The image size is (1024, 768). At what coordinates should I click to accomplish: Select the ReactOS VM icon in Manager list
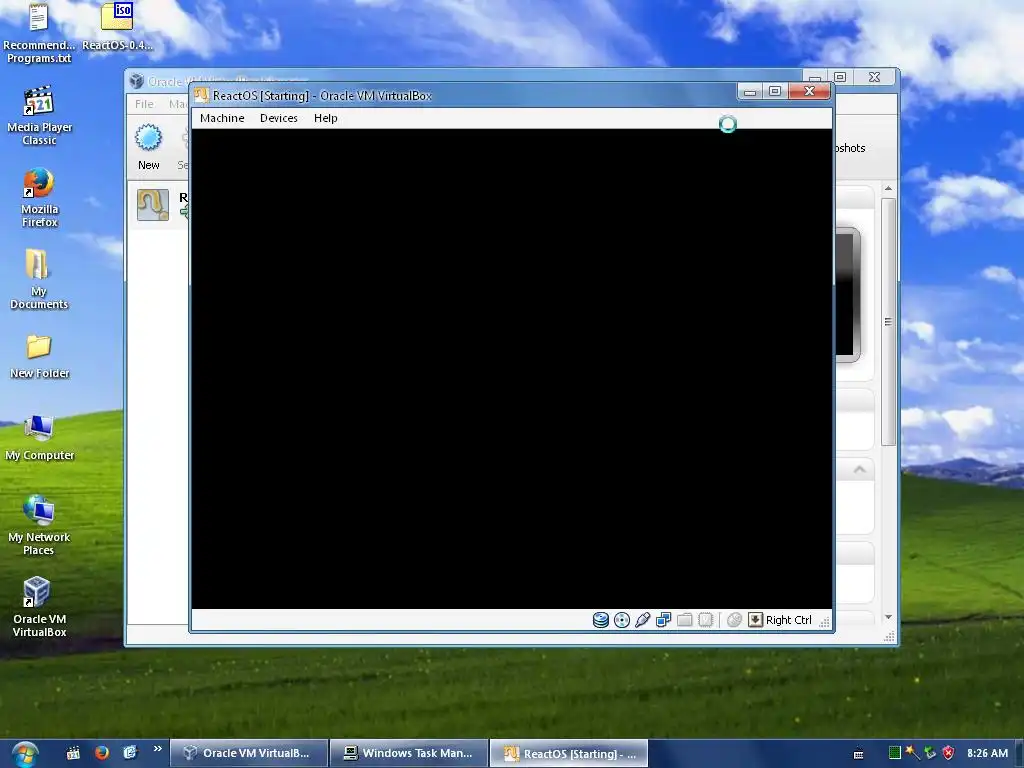pyautogui.click(x=153, y=204)
